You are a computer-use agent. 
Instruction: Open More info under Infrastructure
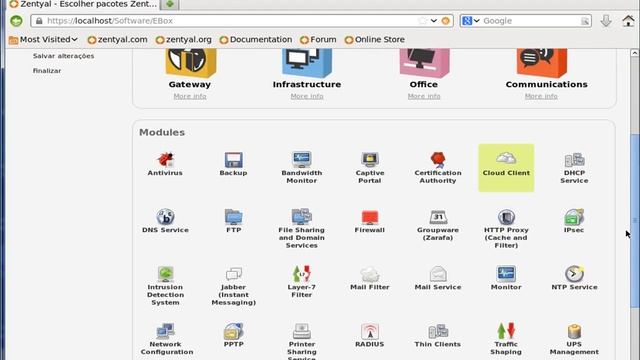pyautogui.click(x=307, y=96)
